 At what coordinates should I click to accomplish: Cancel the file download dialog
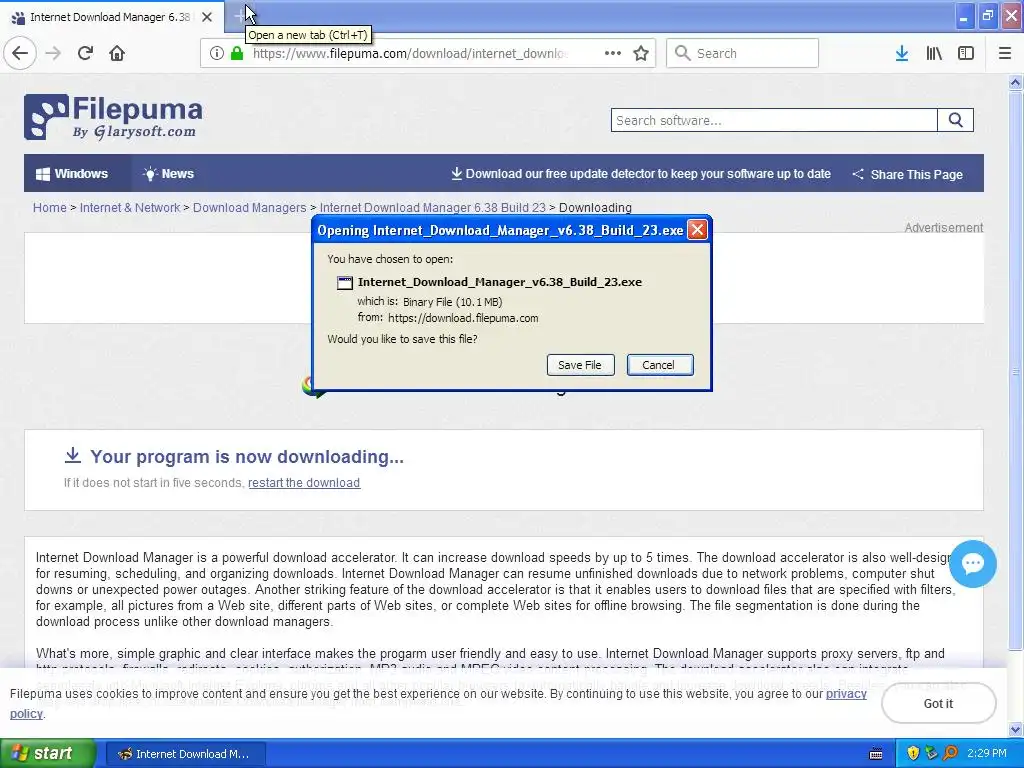pos(660,365)
